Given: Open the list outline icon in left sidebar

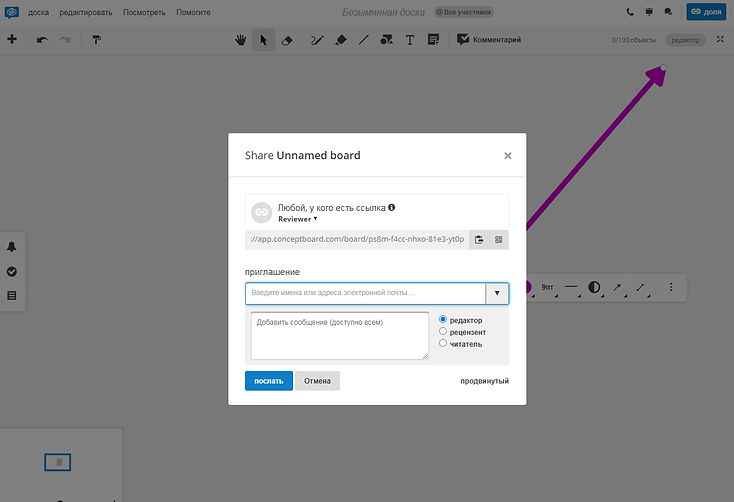Looking at the screenshot, I should tap(12, 296).
